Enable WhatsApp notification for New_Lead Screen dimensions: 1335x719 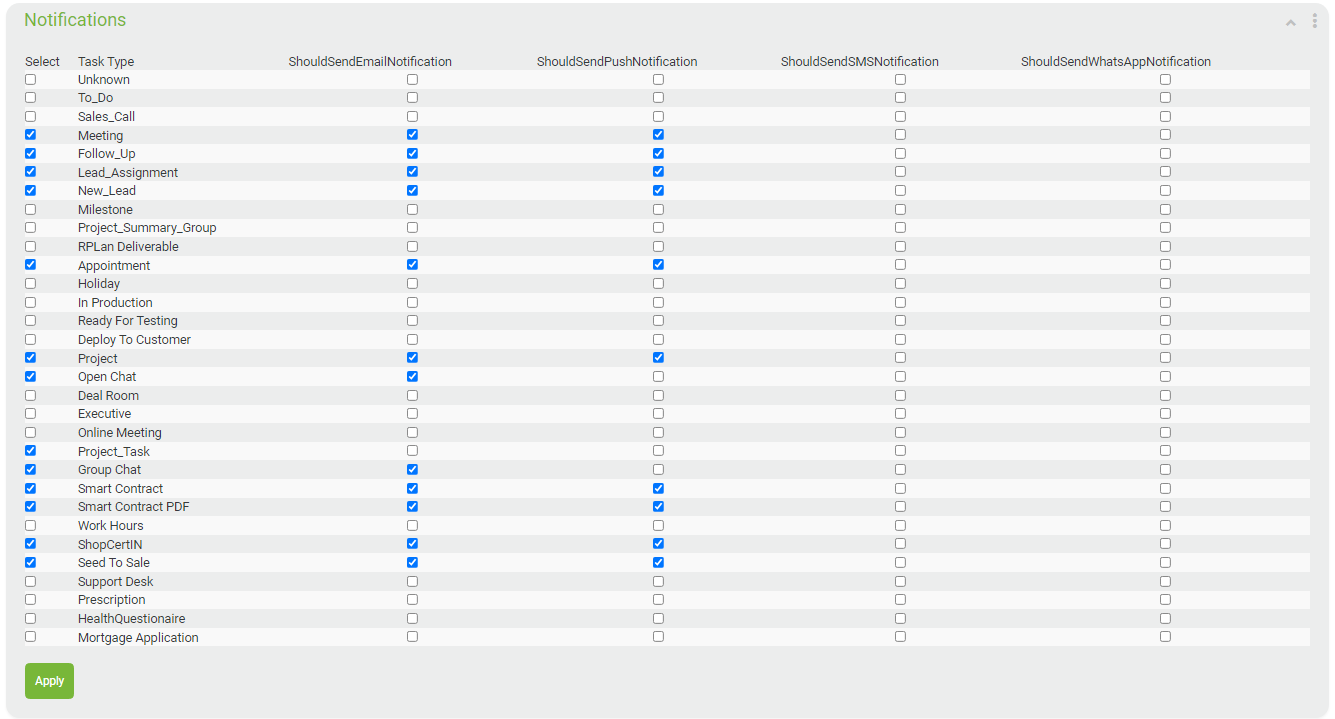click(1165, 190)
